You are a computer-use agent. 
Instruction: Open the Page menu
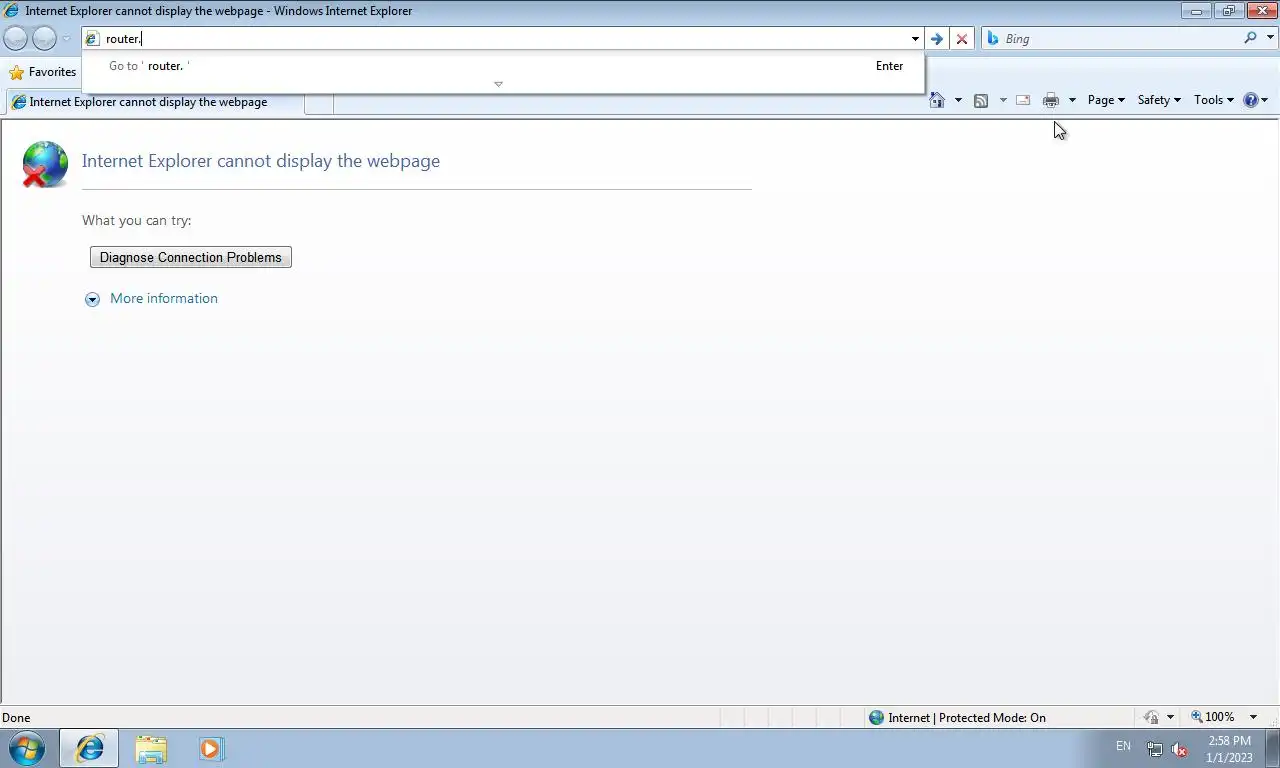point(1106,100)
